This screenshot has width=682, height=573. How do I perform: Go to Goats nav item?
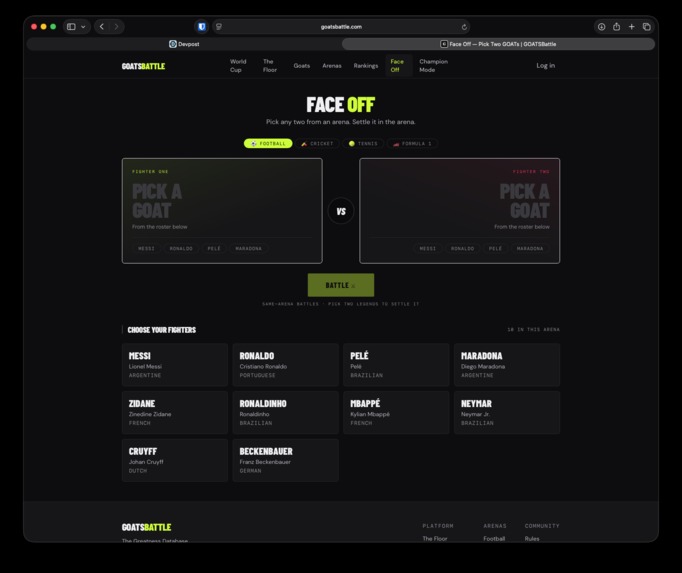pyautogui.click(x=301, y=66)
